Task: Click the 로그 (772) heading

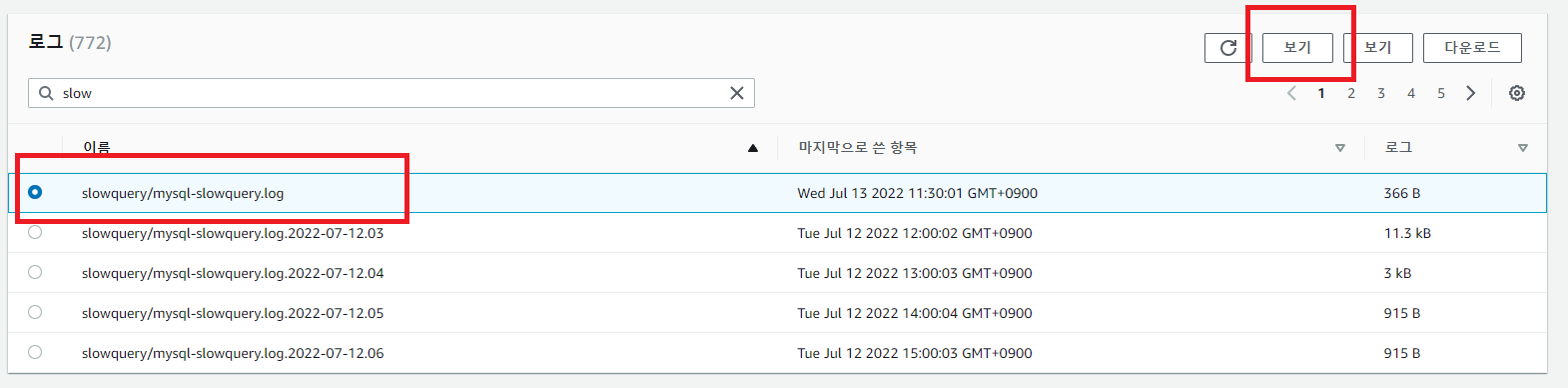Action: 70,42
